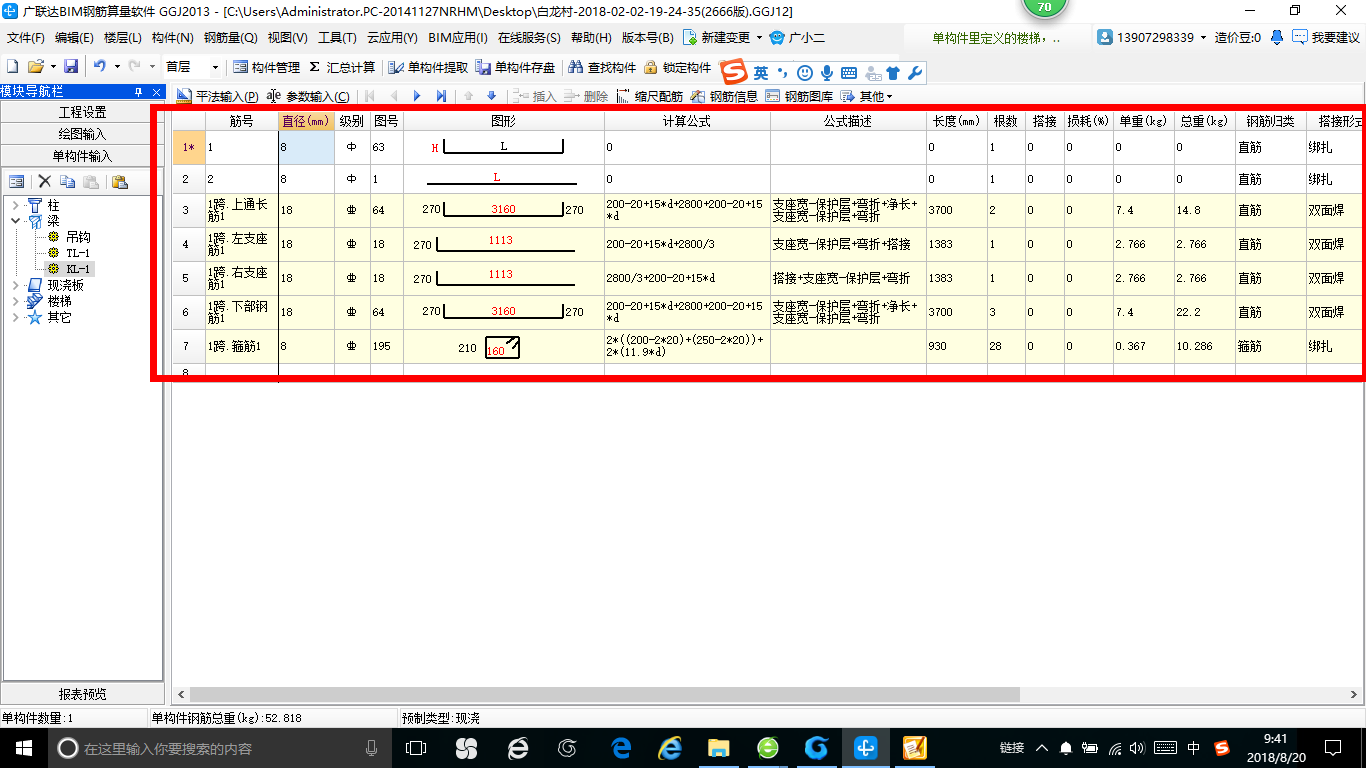Viewport: 1366px width, 768px height.
Task: Click the horizontal scrollbar of the table
Action: pyautogui.click(x=605, y=694)
